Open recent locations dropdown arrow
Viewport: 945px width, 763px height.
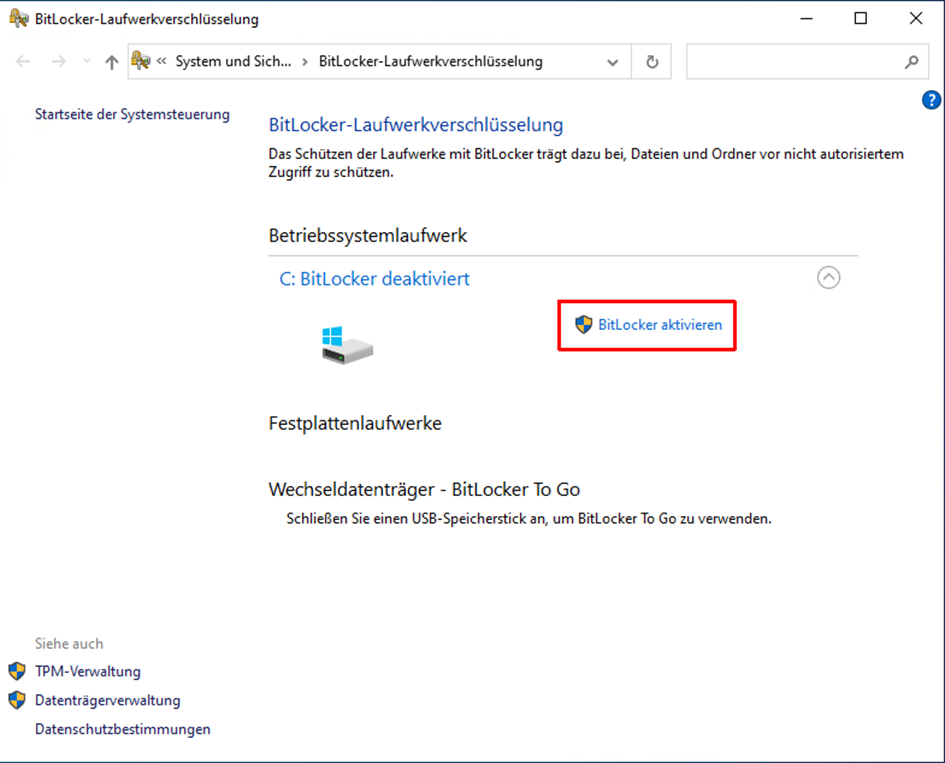[x=87, y=61]
